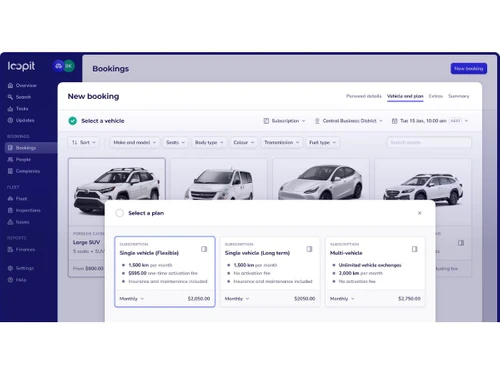This screenshot has height=375, width=500.
Task: Select the Single vehicle (Long term) plan card
Action: [270, 271]
